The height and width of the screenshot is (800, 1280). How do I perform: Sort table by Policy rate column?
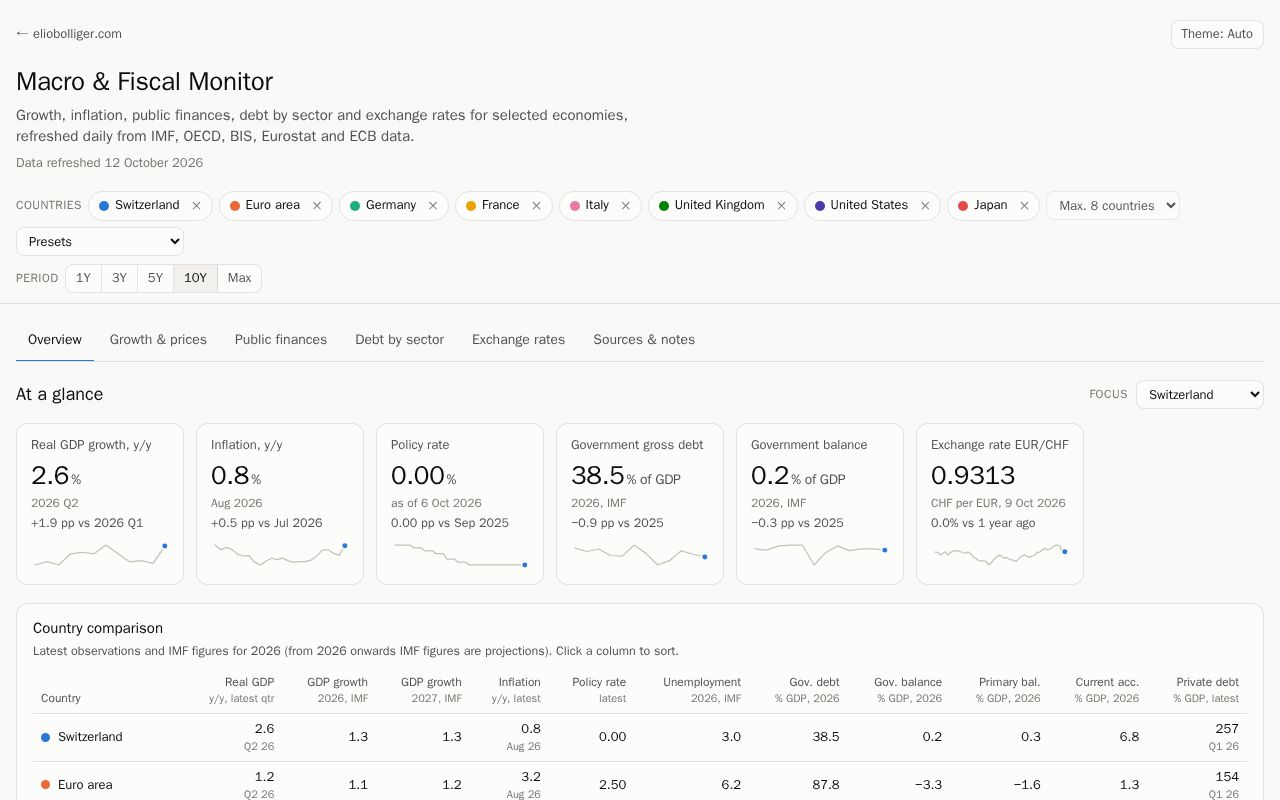[x=598, y=690]
